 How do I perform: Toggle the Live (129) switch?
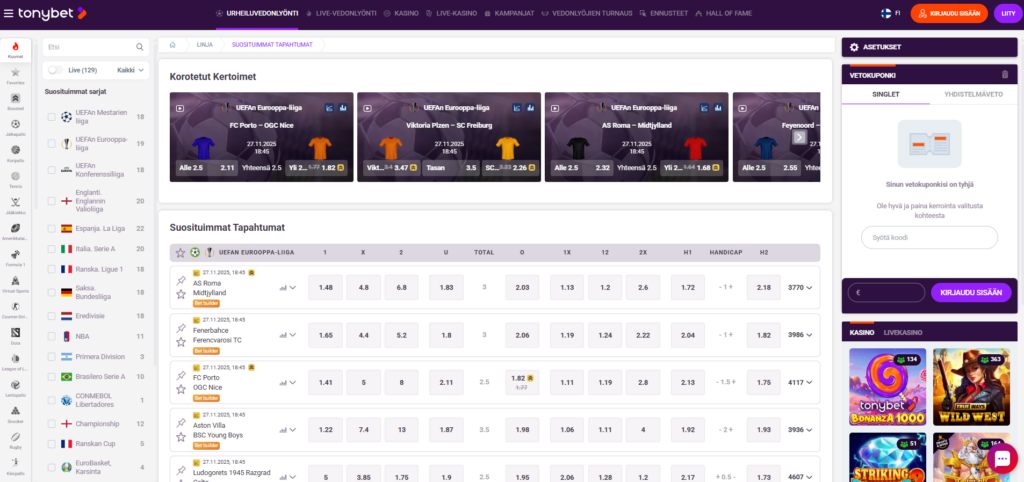pyautogui.click(x=57, y=70)
